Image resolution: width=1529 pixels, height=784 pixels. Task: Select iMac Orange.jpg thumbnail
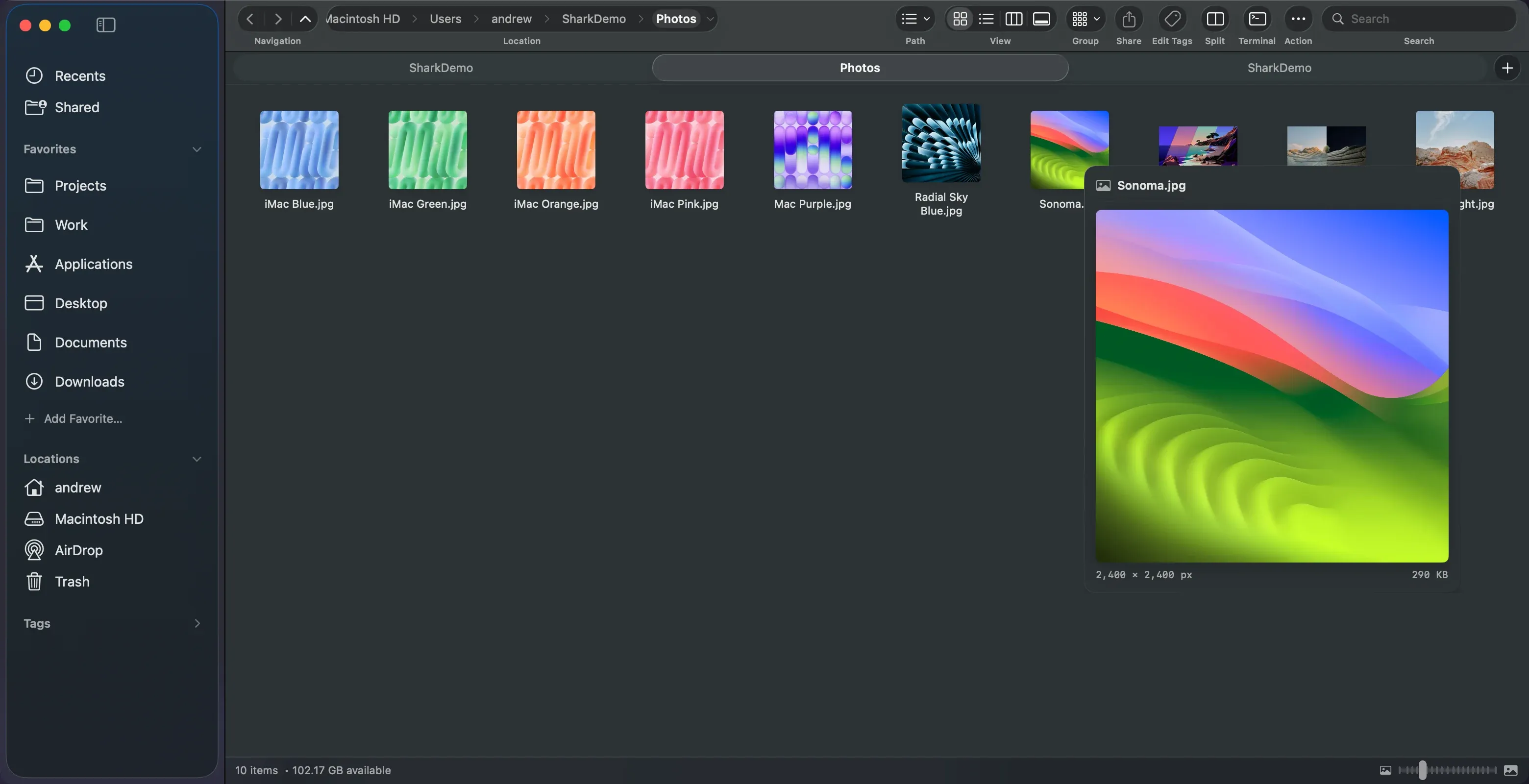click(x=556, y=150)
